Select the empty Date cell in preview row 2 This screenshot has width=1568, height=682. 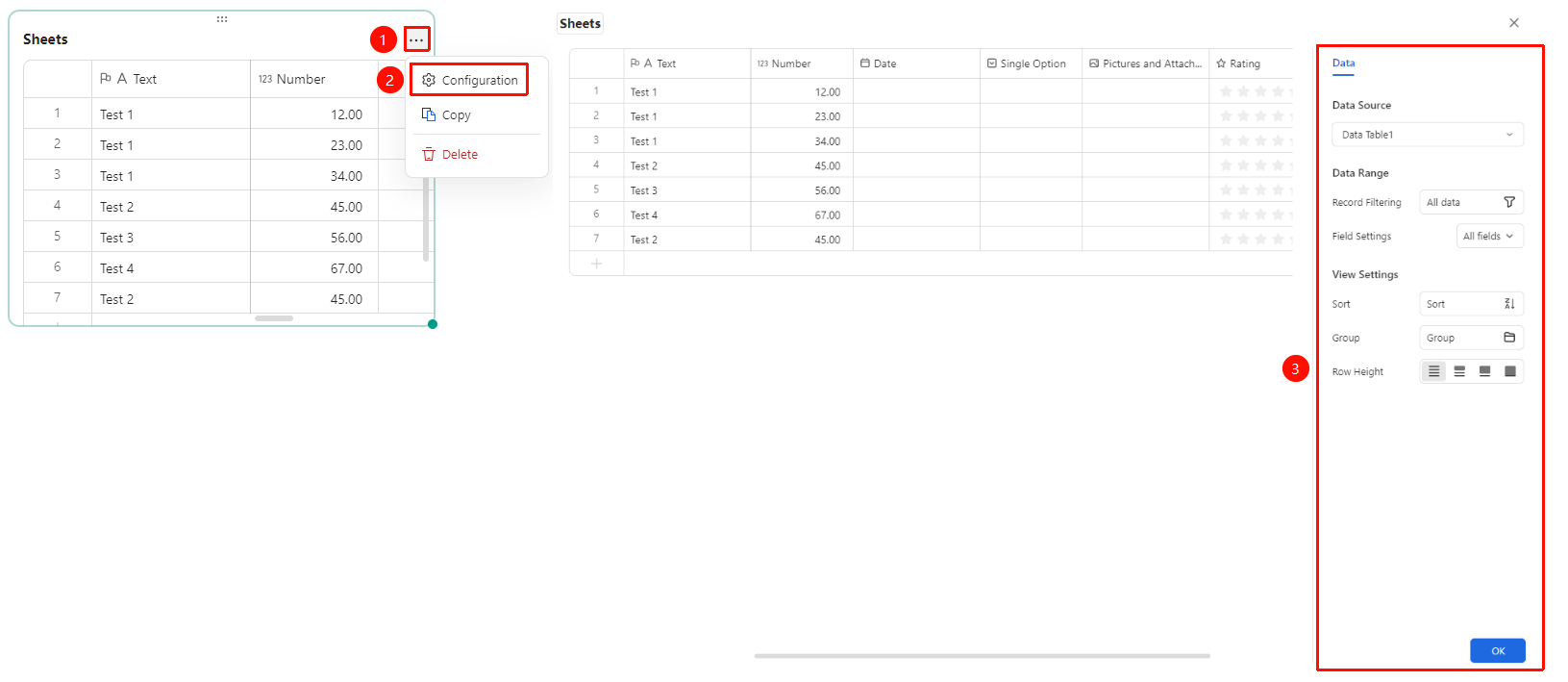916,116
